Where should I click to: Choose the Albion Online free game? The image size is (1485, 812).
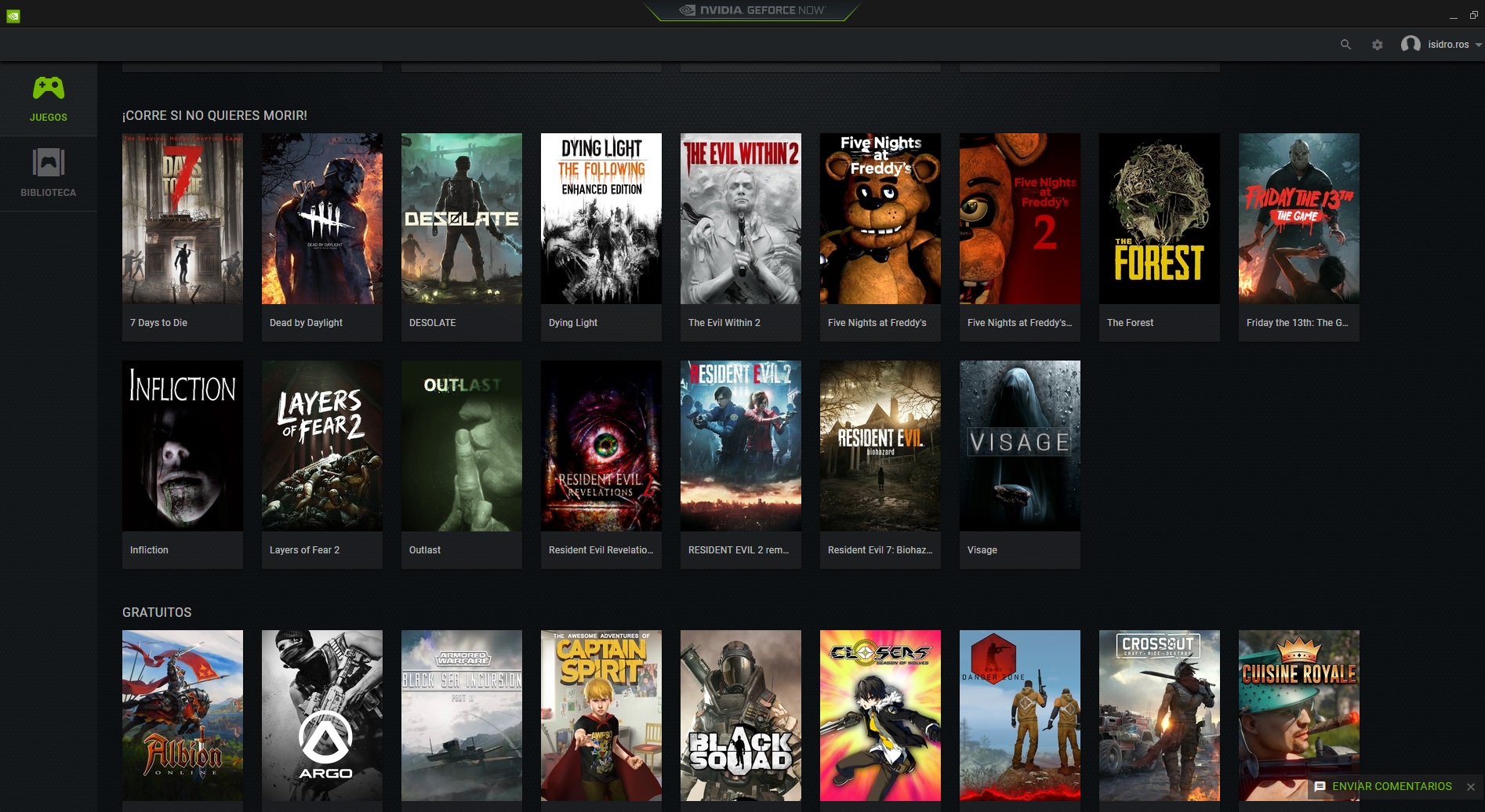(x=183, y=715)
